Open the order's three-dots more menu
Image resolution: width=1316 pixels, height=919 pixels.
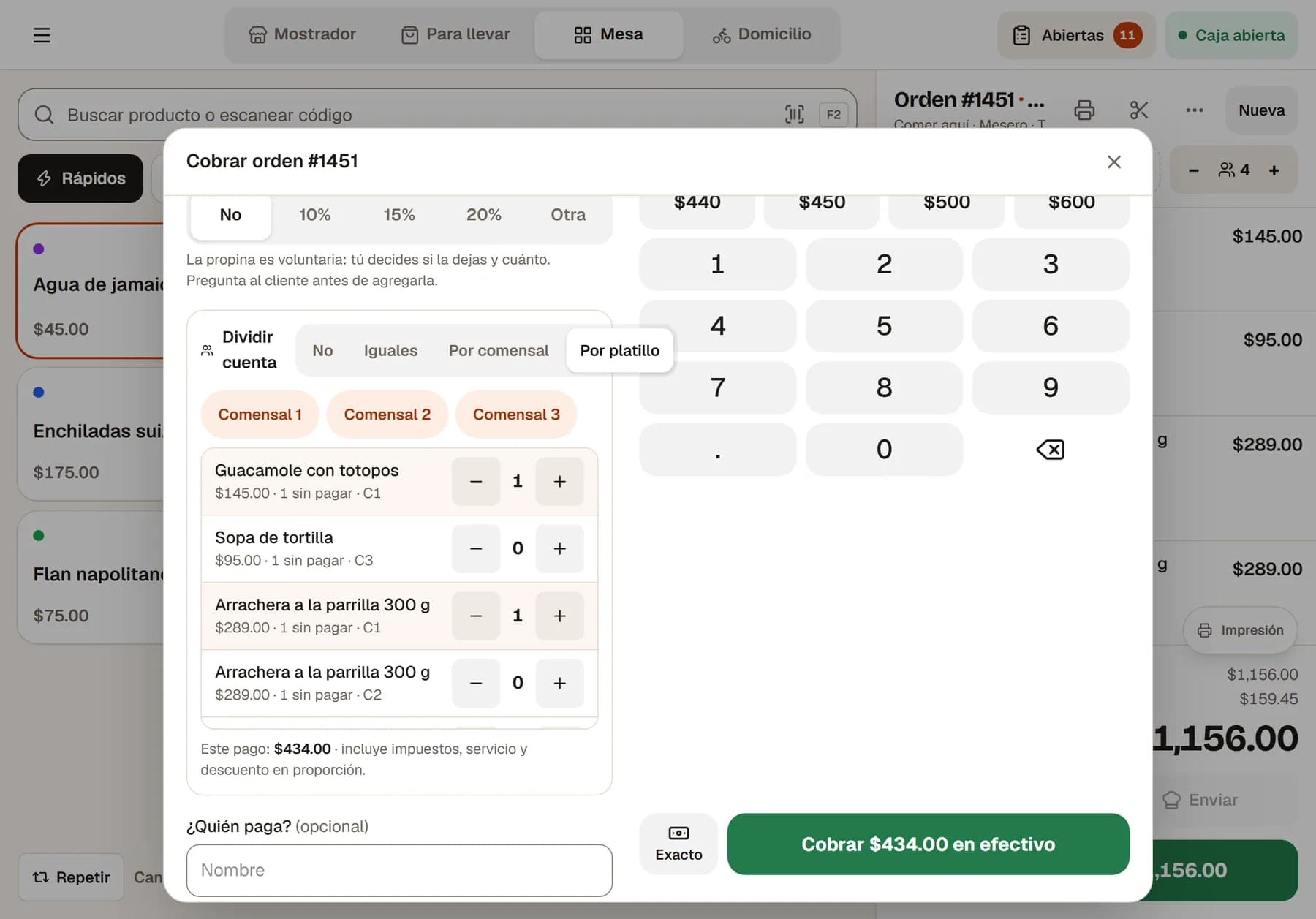(1194, 110)
